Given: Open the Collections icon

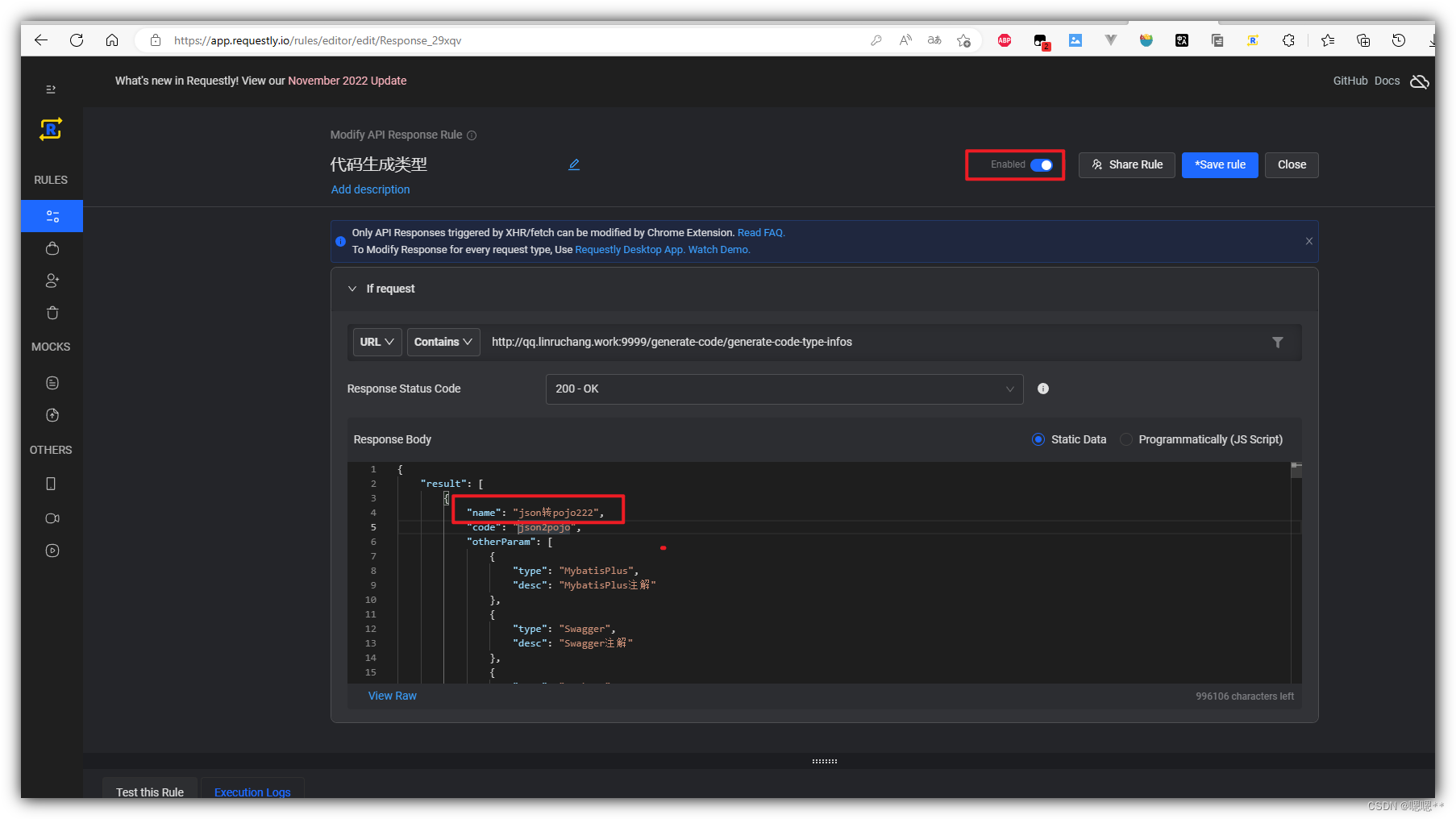Looking at the screenshot, I should coord(1363,40).
